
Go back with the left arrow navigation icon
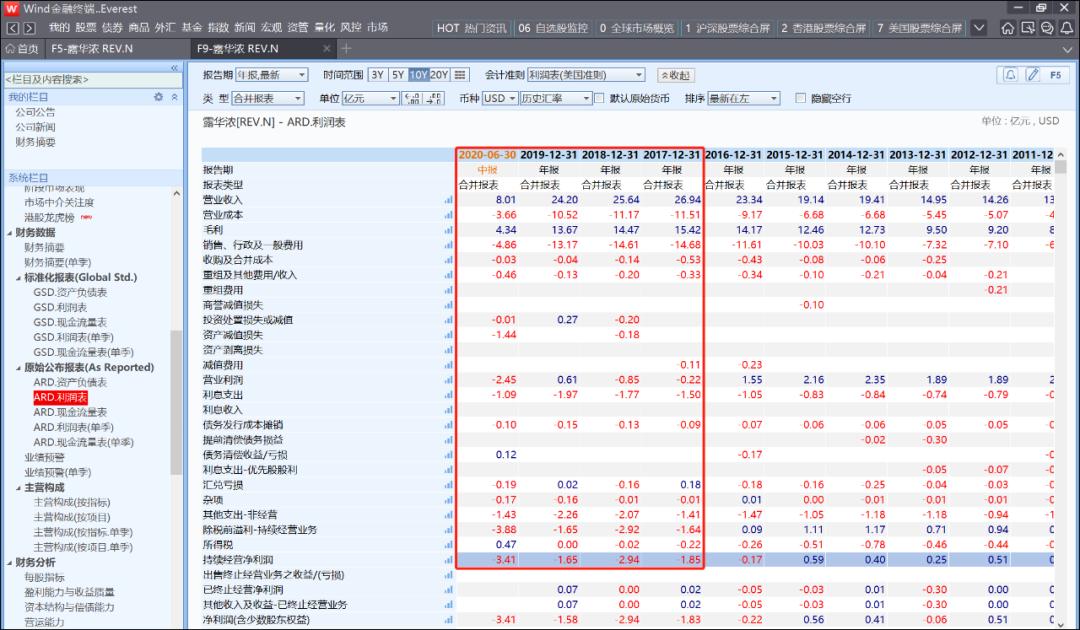click(12, 28)
